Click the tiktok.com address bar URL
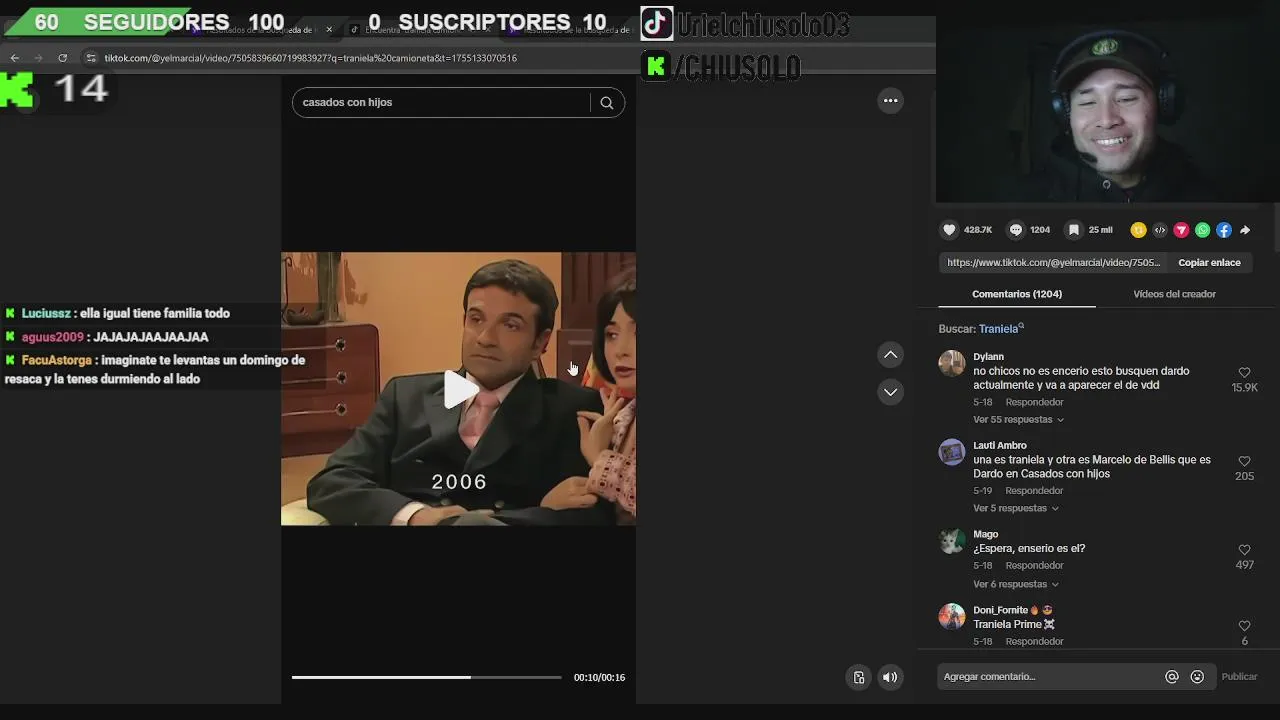Viewport: 1280px width, 720px height. point(310,58)
